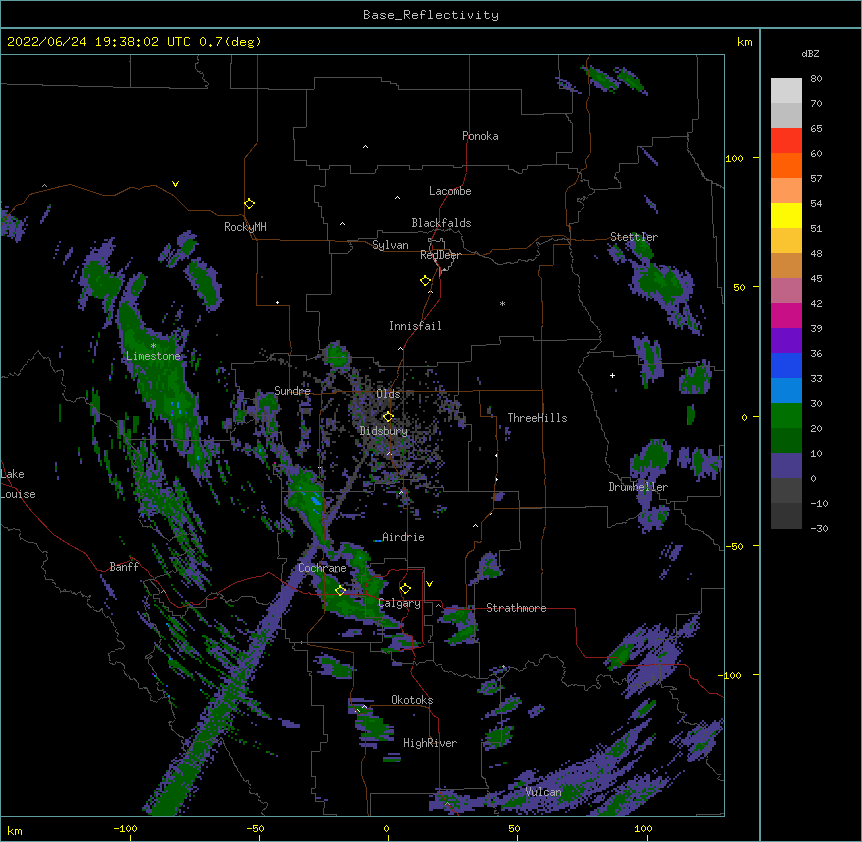Click the 80 value on dBZ legend
The width and height of the screenshot is (862, 842).
pos(816,79)
